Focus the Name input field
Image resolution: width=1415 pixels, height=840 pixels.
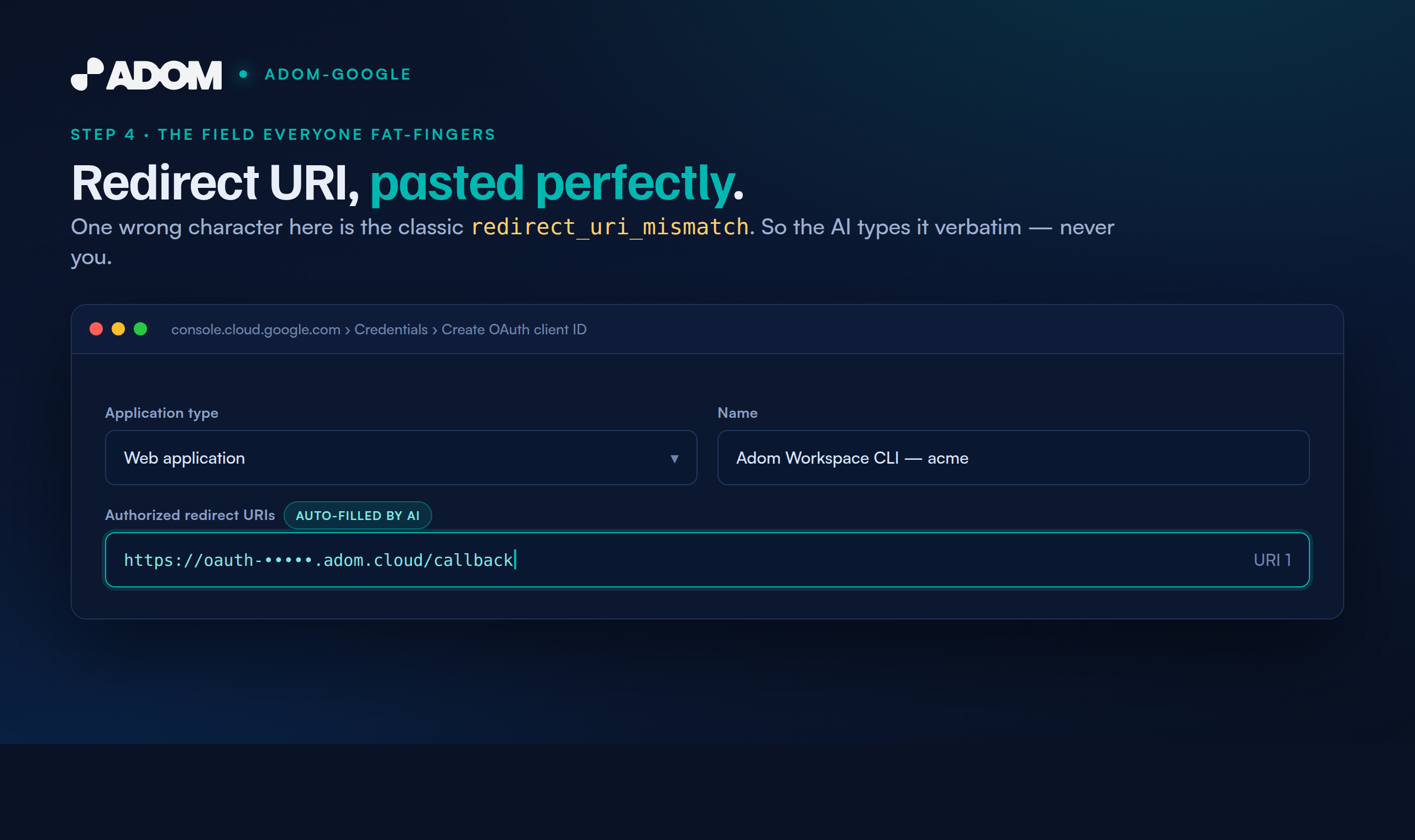(x=1013, y=458)
